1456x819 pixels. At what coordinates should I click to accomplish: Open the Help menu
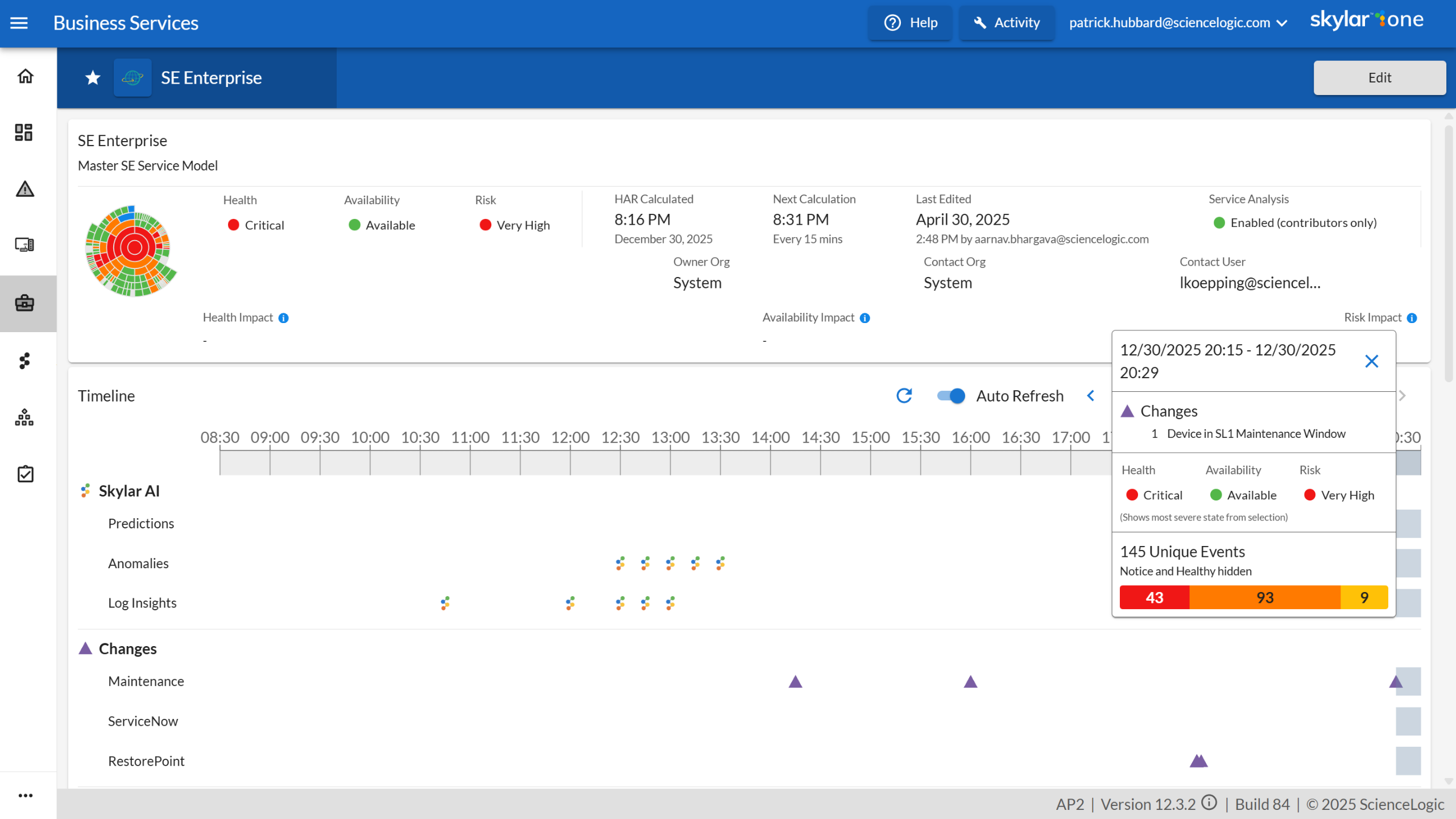point(911,23)
